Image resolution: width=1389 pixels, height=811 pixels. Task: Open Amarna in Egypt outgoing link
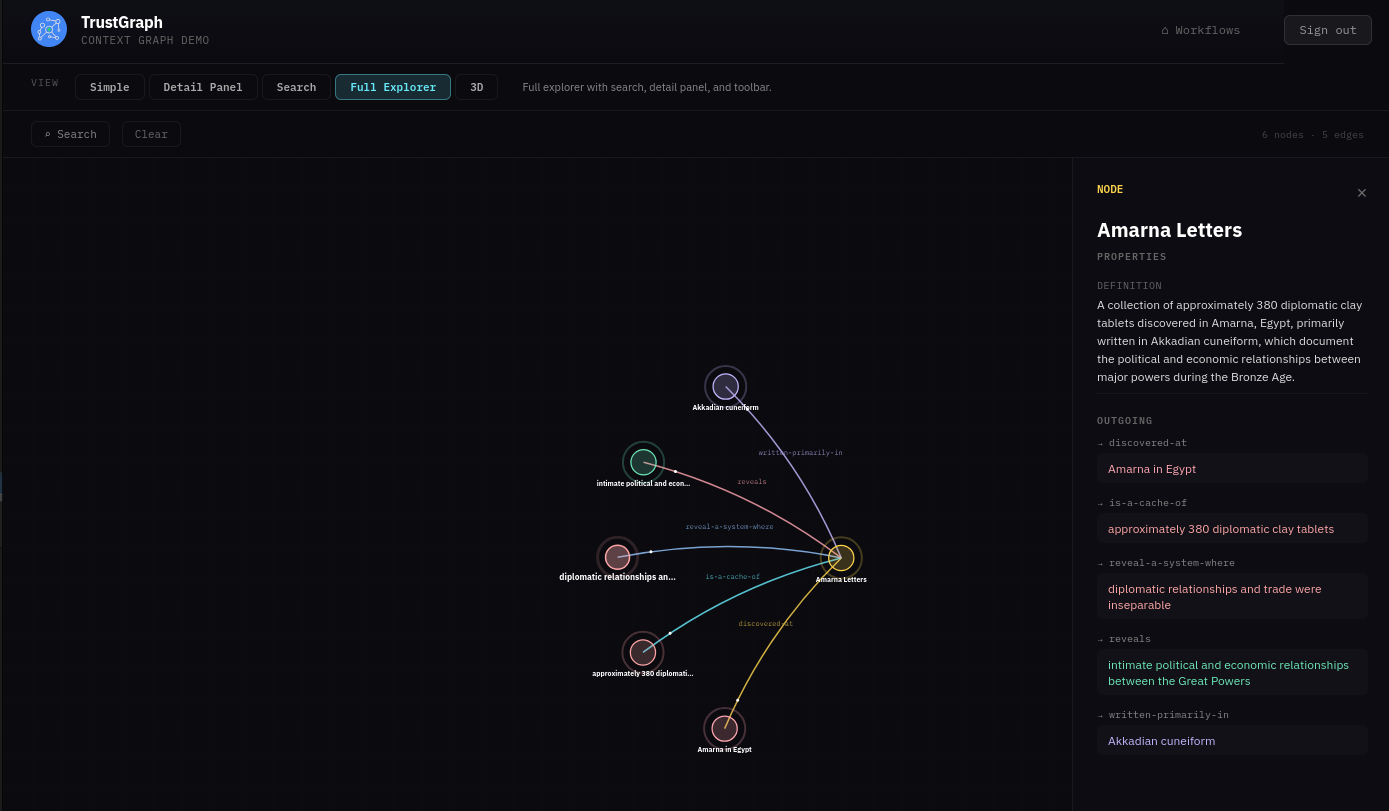click(1232, 468)
